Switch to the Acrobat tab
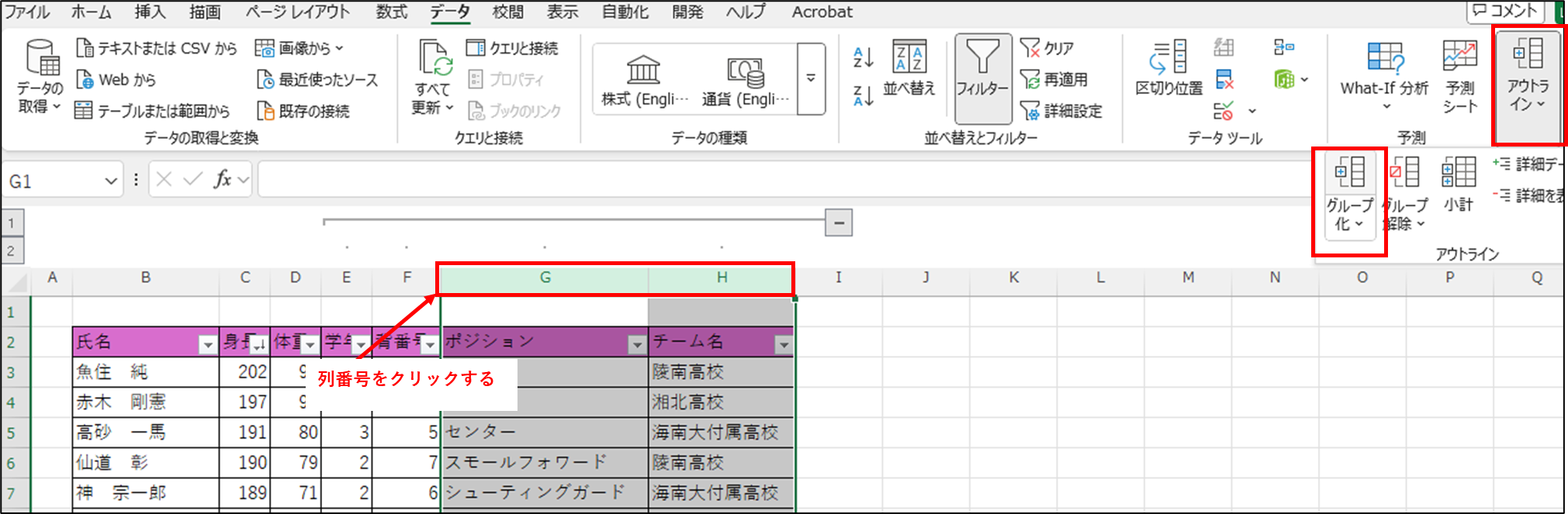1568x514 pixels. [x=822, y=12]
